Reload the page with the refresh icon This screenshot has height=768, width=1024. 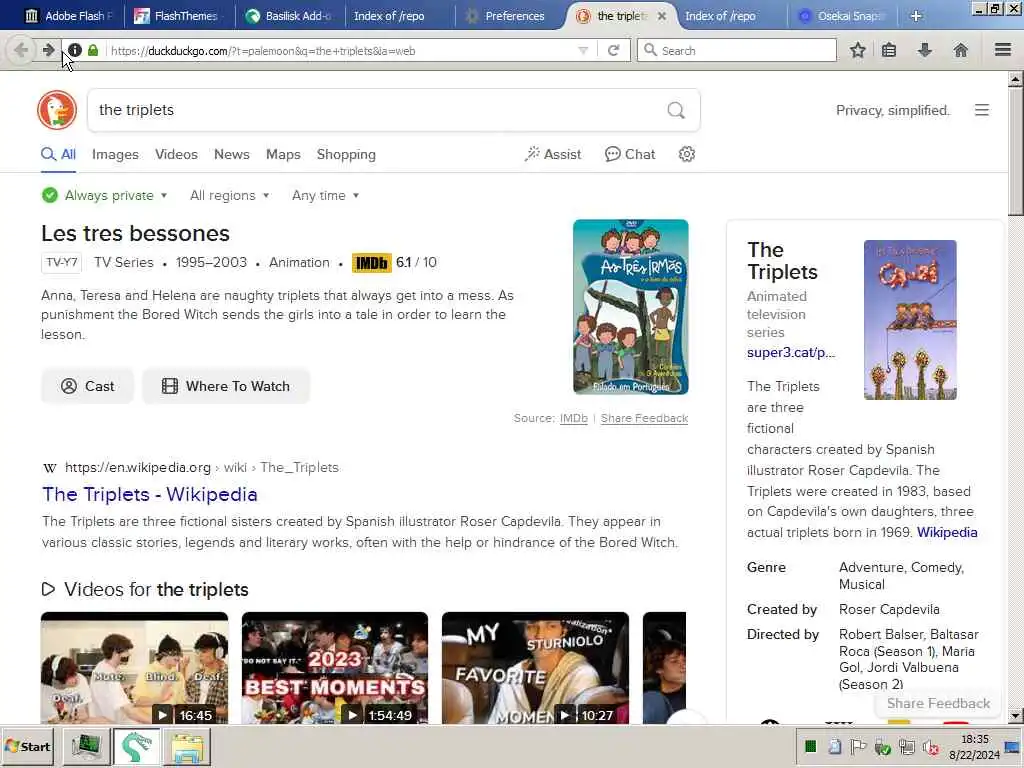[613, 50]
